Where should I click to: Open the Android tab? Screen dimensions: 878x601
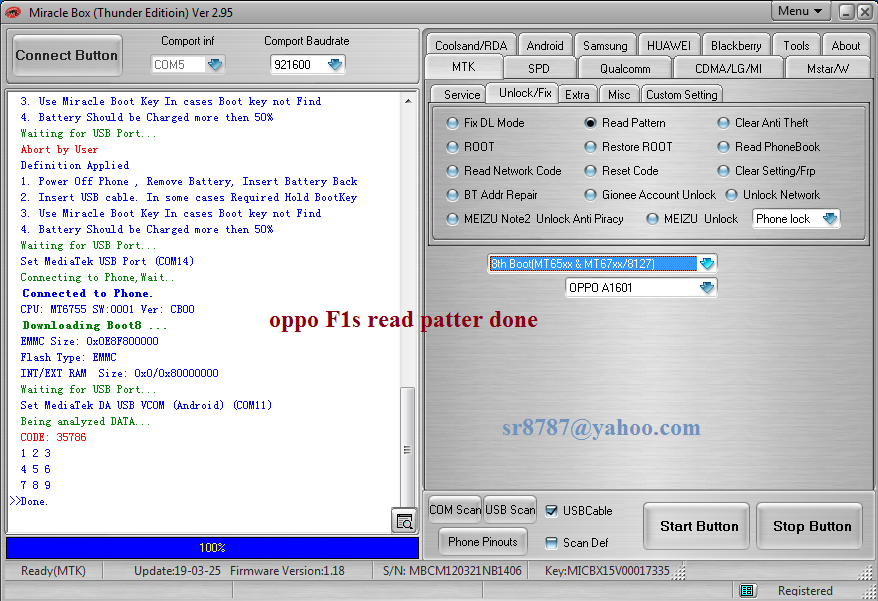545,45
